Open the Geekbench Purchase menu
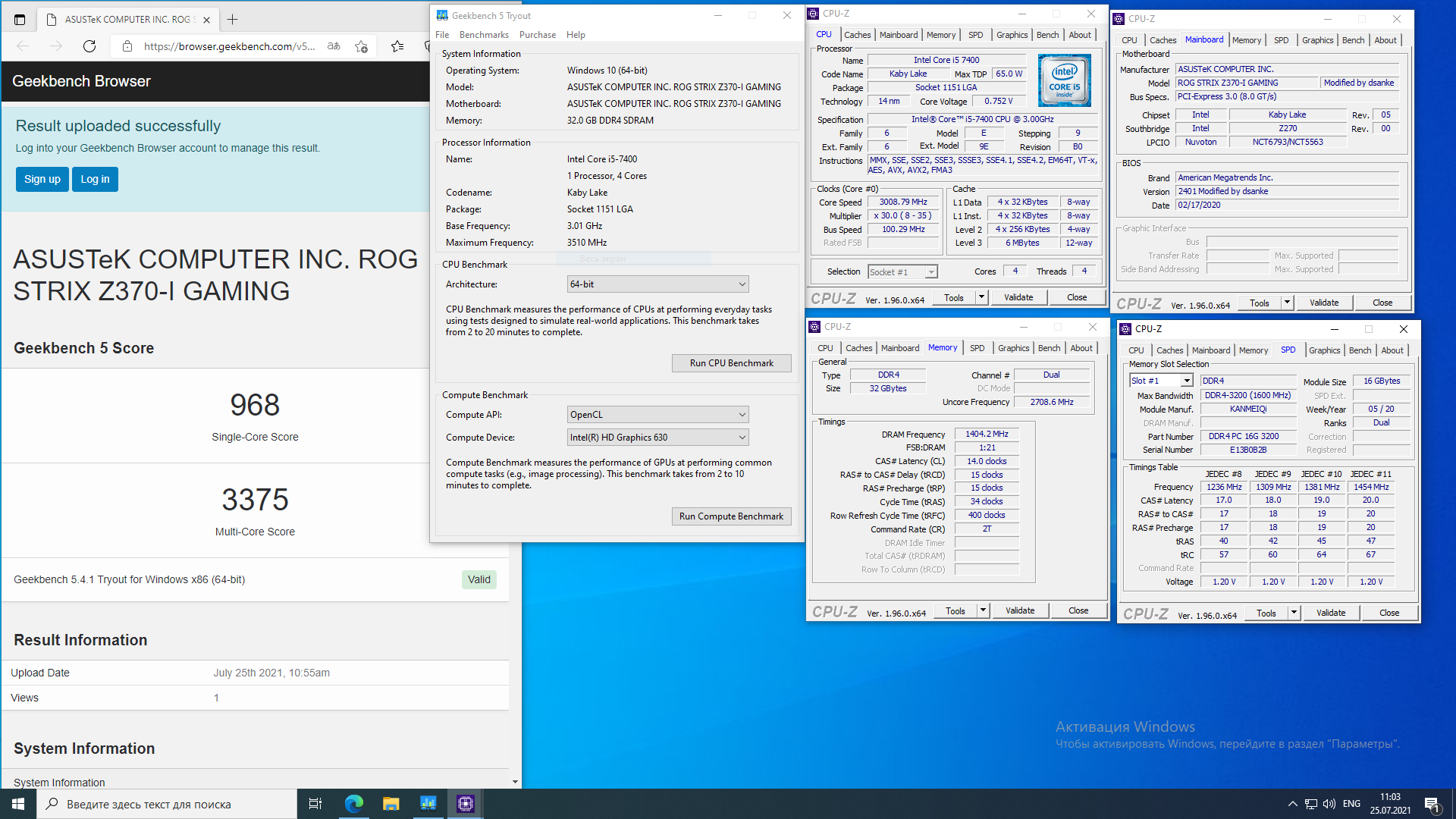This screenshot has height=819, width=1456. (x=538, y=35)
